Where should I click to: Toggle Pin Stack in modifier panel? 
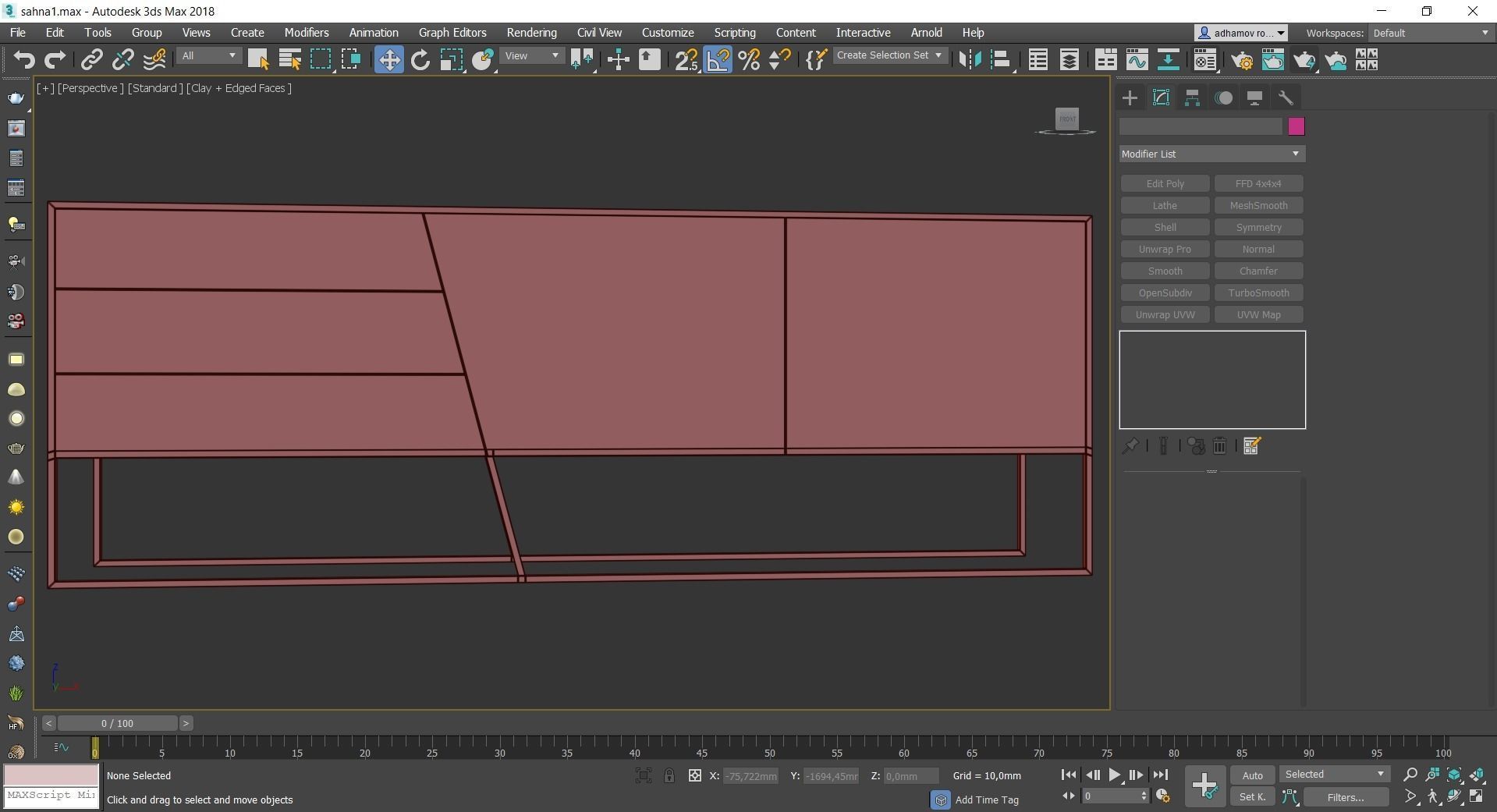(1130, 446)
